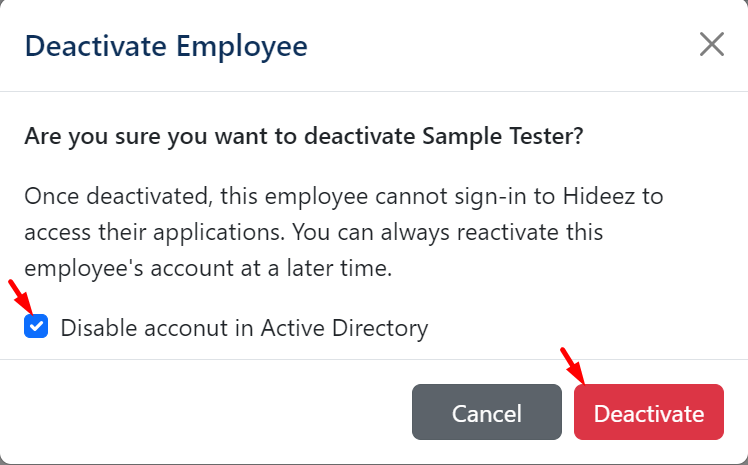Click the Deactivate Employee dialog title
The height and width of the screenshot is (465, 748).
165,46
